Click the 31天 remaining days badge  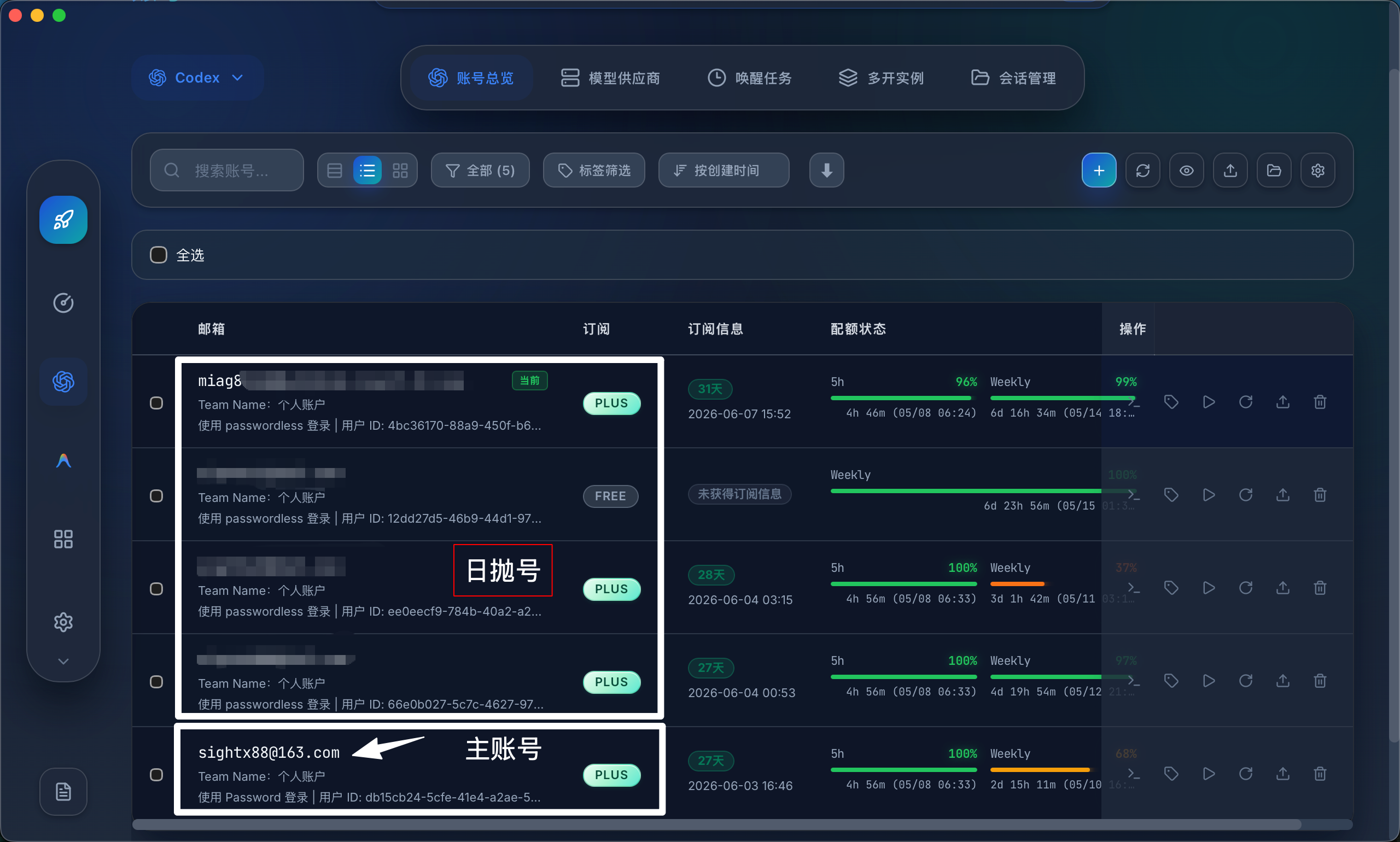(x=710, y=389)
